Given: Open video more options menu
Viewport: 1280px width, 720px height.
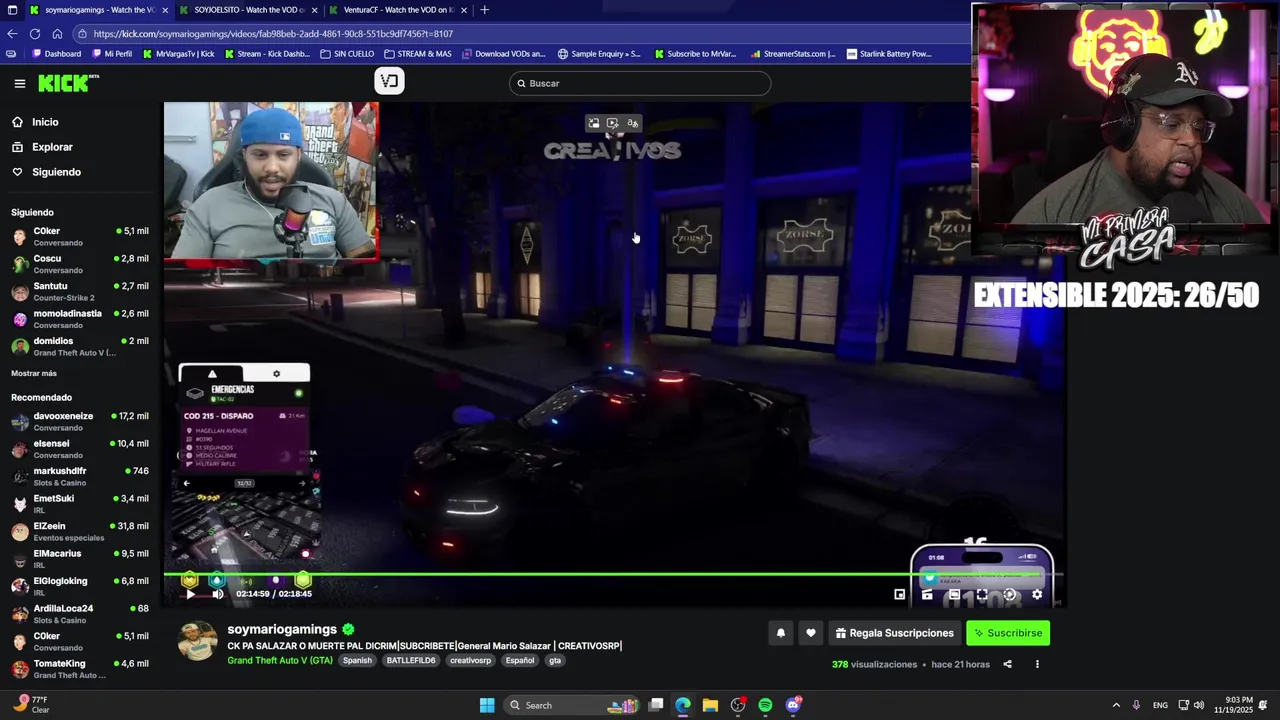Looking at the screenshot, I should (1037, 664).
